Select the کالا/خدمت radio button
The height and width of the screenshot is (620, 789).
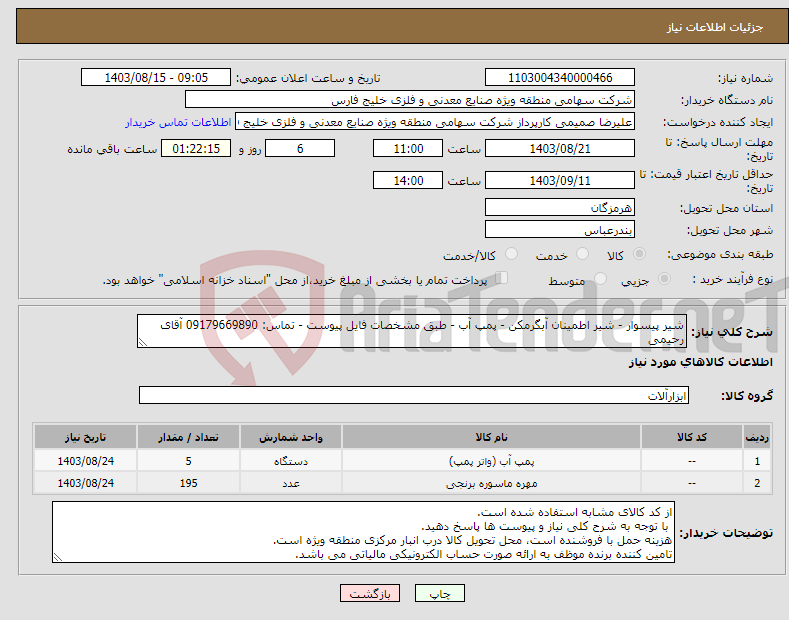[511, 254]
